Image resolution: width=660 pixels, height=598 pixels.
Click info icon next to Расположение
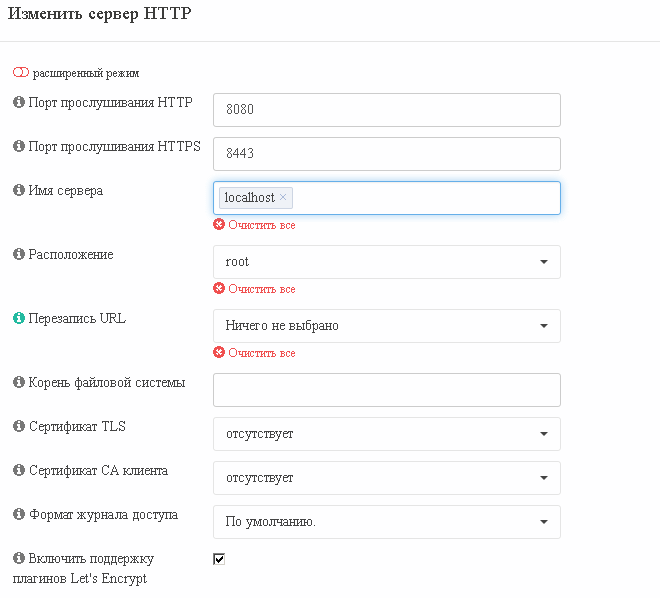(19, 254)
